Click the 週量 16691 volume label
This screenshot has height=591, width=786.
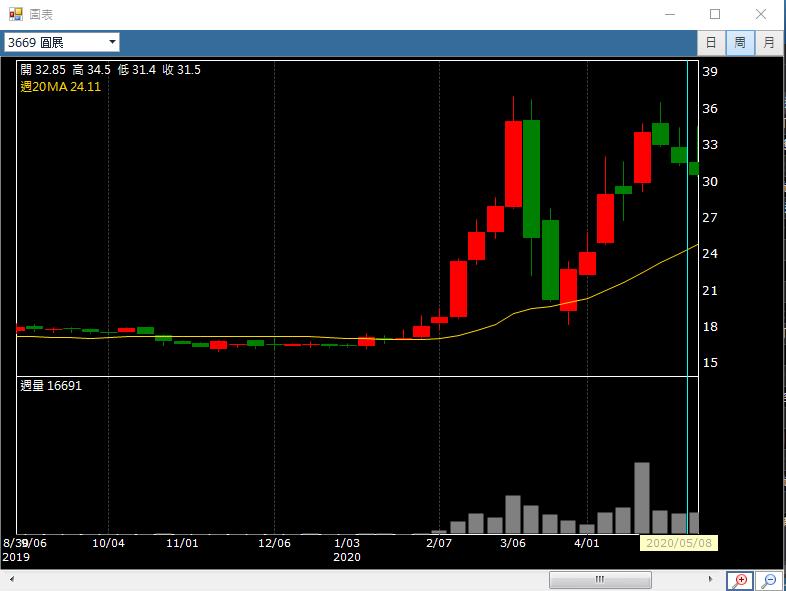click(x=51, y=385)
